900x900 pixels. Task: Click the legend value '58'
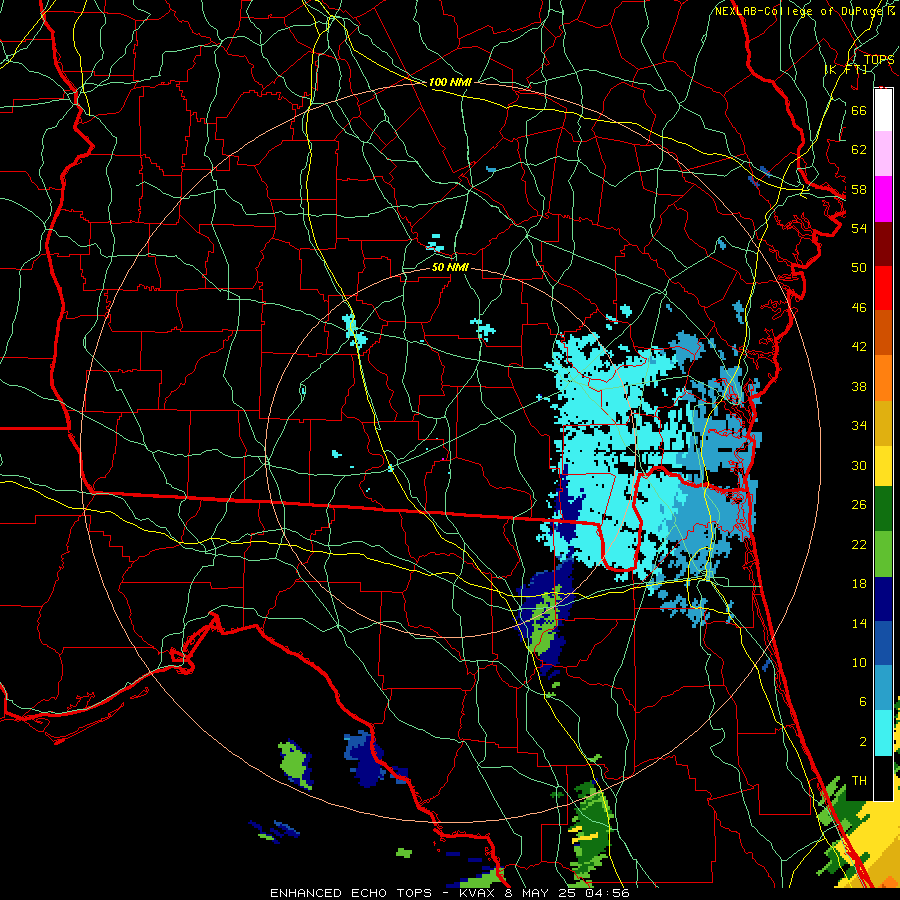click(x=859, y=189)
